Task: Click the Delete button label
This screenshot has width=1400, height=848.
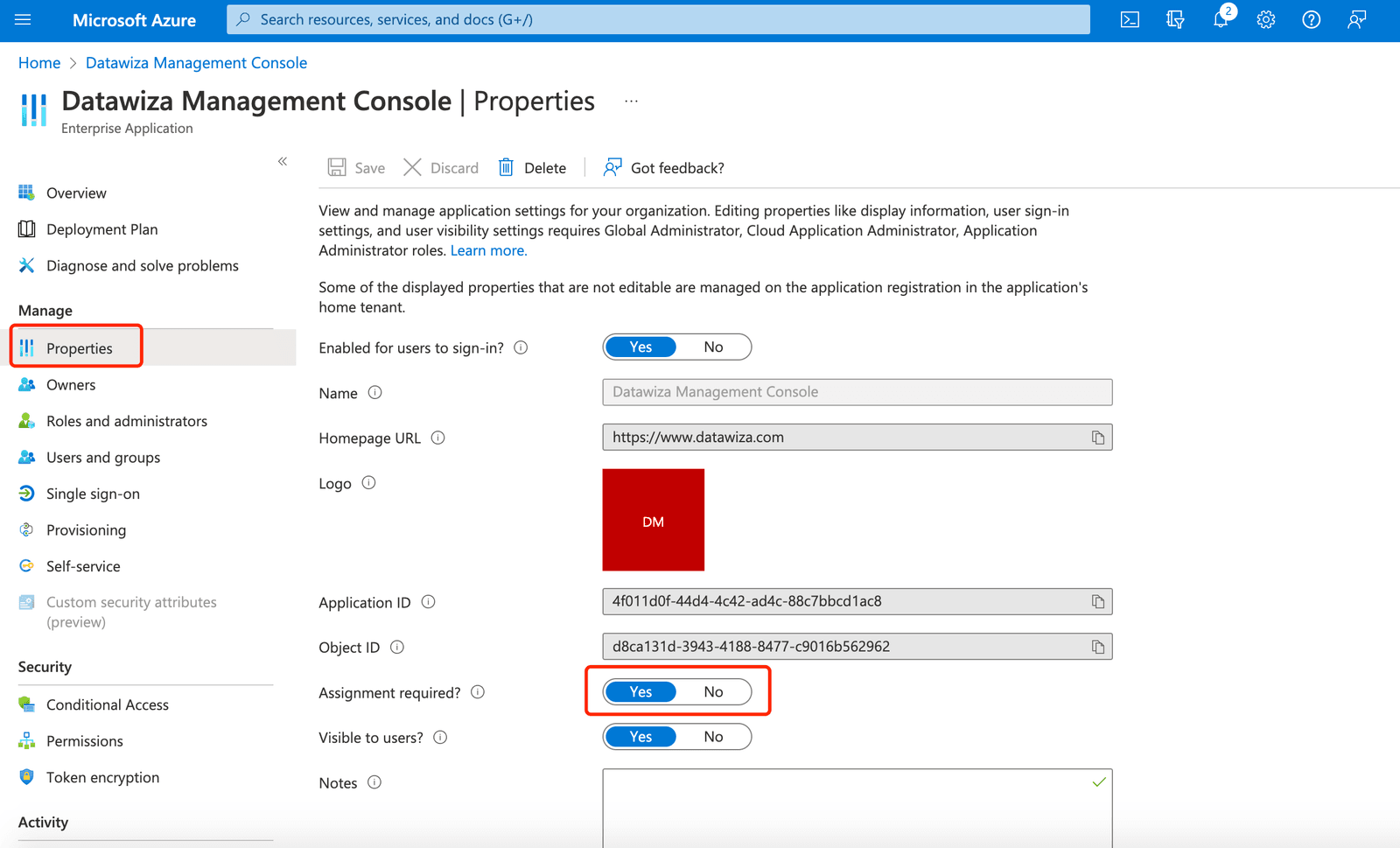Action: tap(545, 168)
